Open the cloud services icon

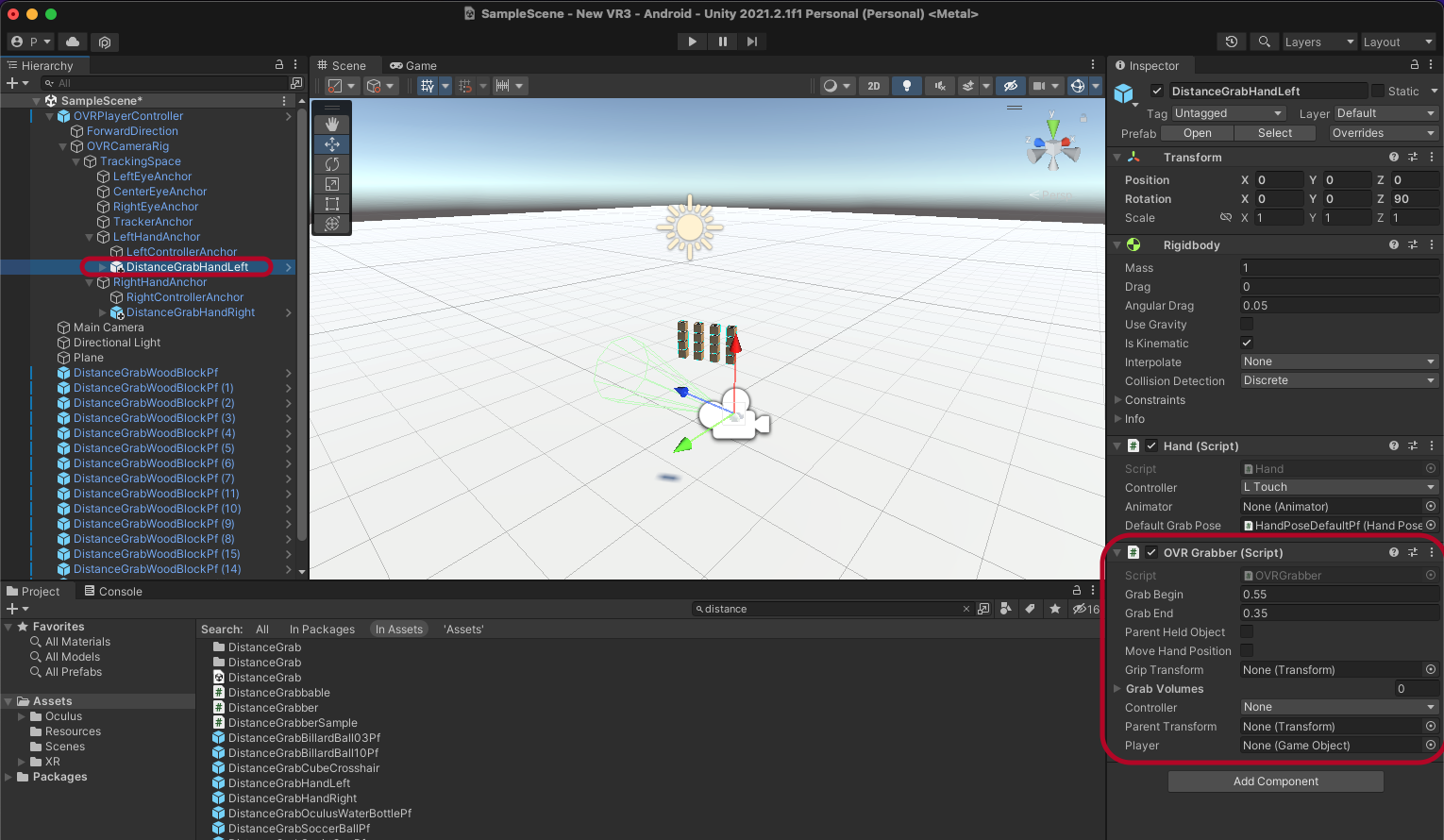(x=73, y=42)
